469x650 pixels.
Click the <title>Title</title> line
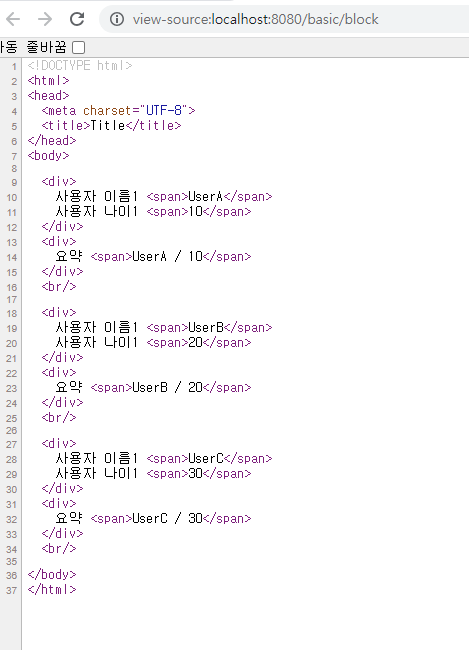click(x=111, y=125)
